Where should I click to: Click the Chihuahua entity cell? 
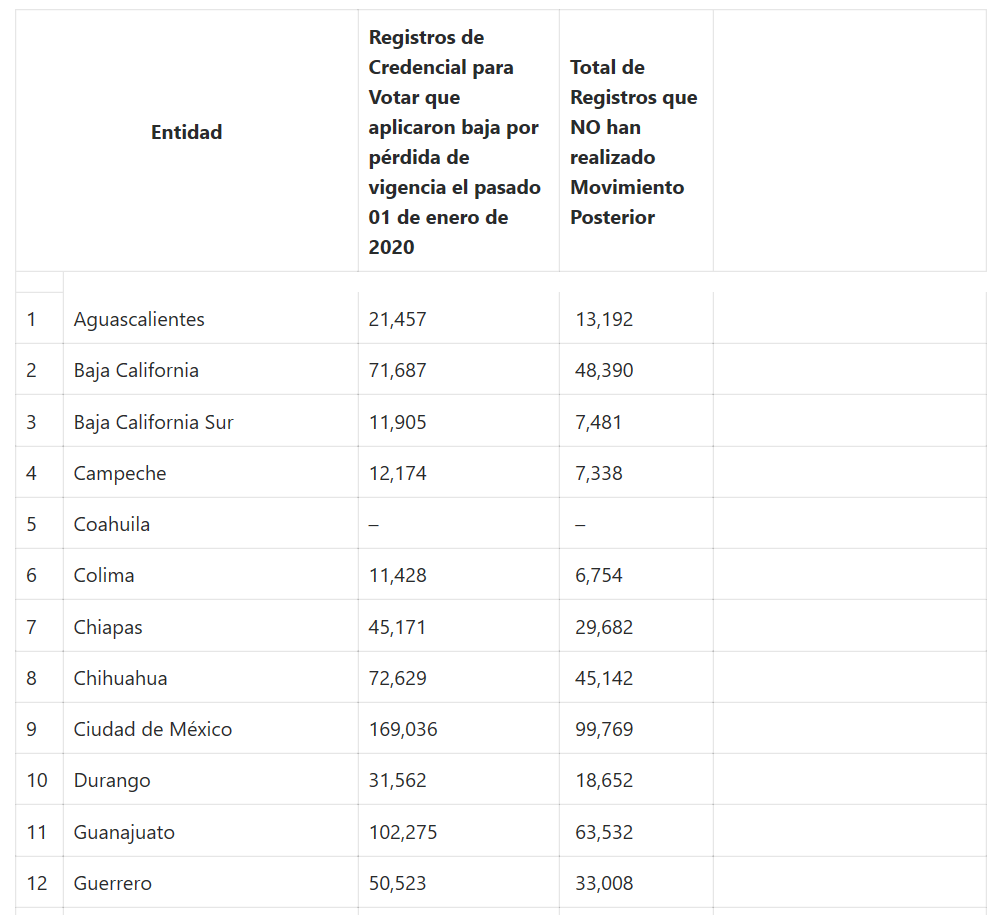[120, 678]
